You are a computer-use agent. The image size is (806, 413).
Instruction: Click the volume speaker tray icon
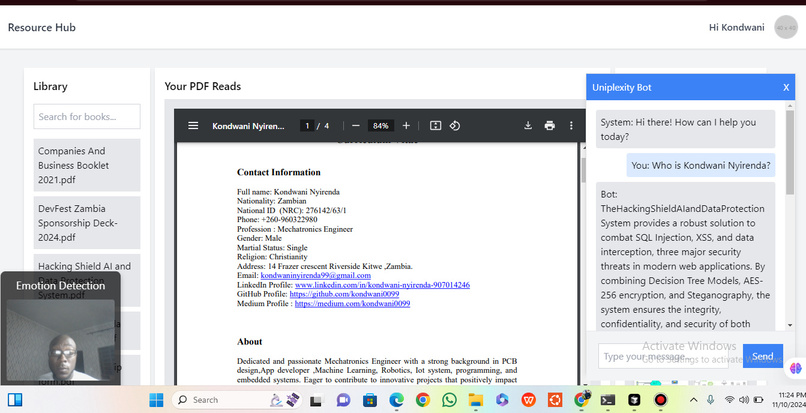pyautogui.click(x=744, y=400)
